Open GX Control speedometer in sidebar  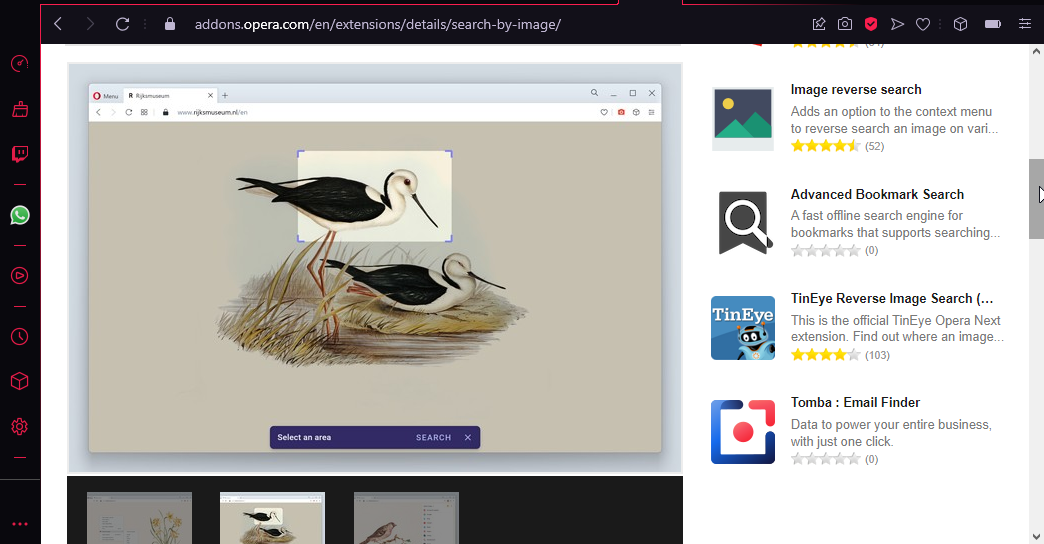(x=19, y=64)
